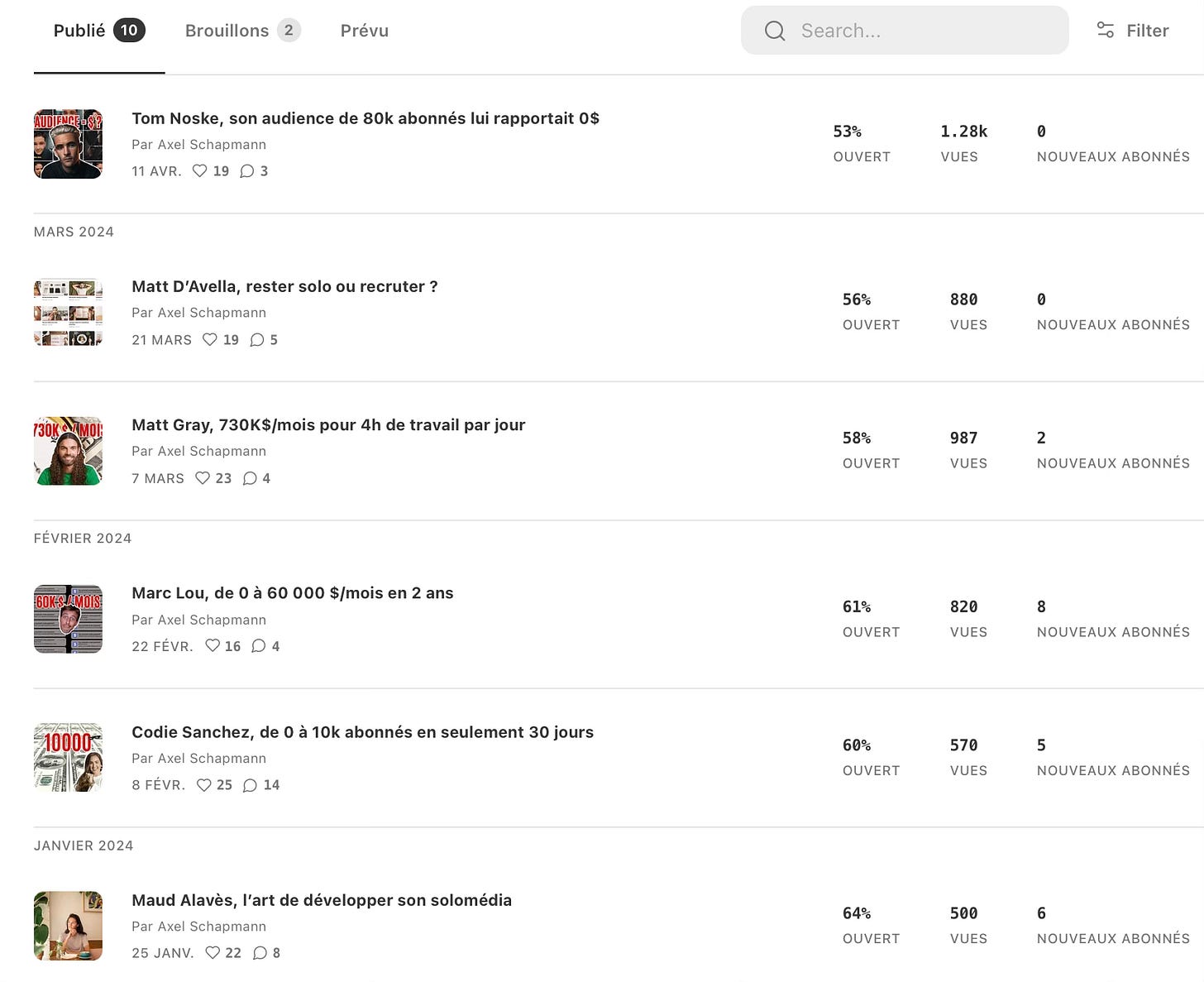Click heart icon on Marc Lou post

point(213,646)
